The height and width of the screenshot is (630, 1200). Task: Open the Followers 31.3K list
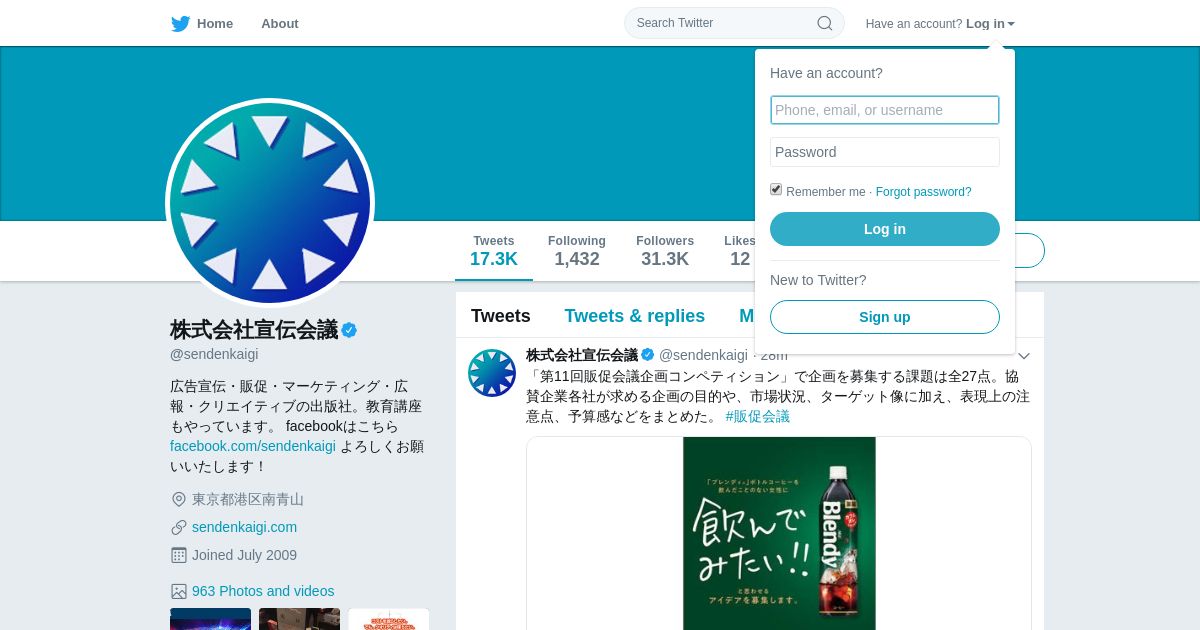point(665,252)
